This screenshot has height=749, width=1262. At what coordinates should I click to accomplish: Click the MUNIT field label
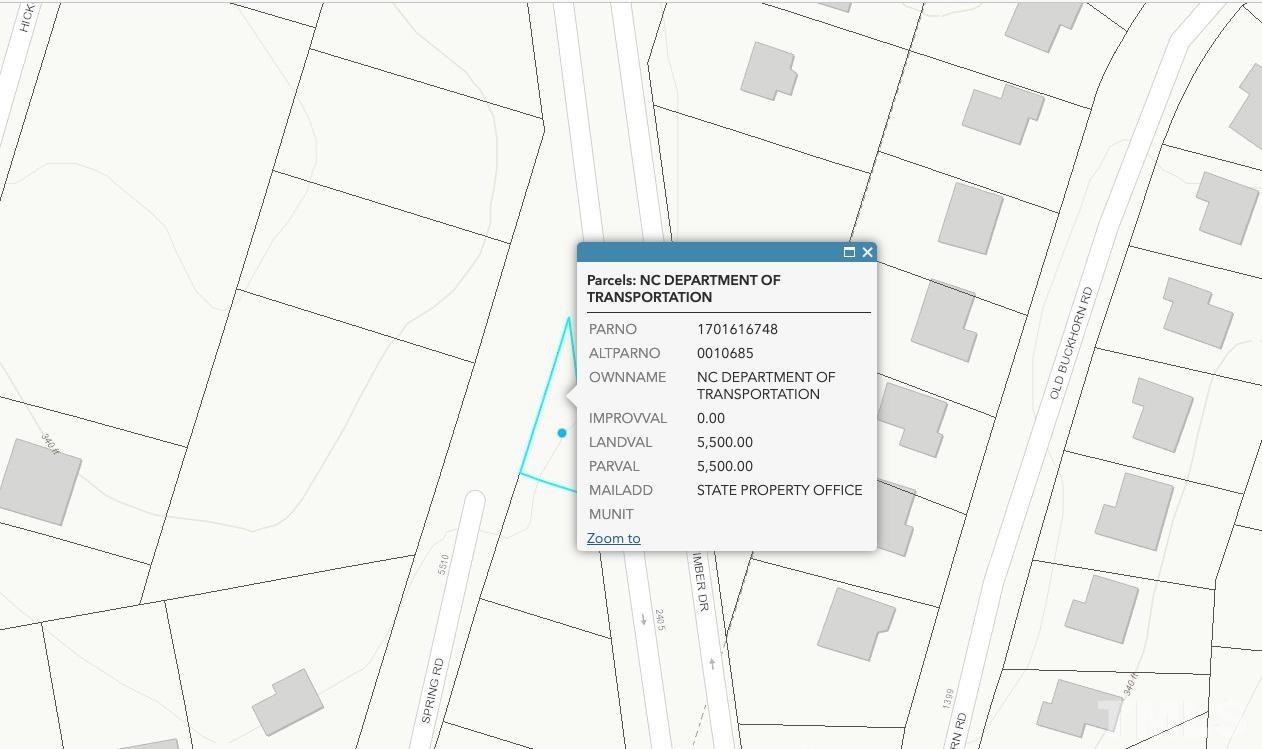click(611, 514)
